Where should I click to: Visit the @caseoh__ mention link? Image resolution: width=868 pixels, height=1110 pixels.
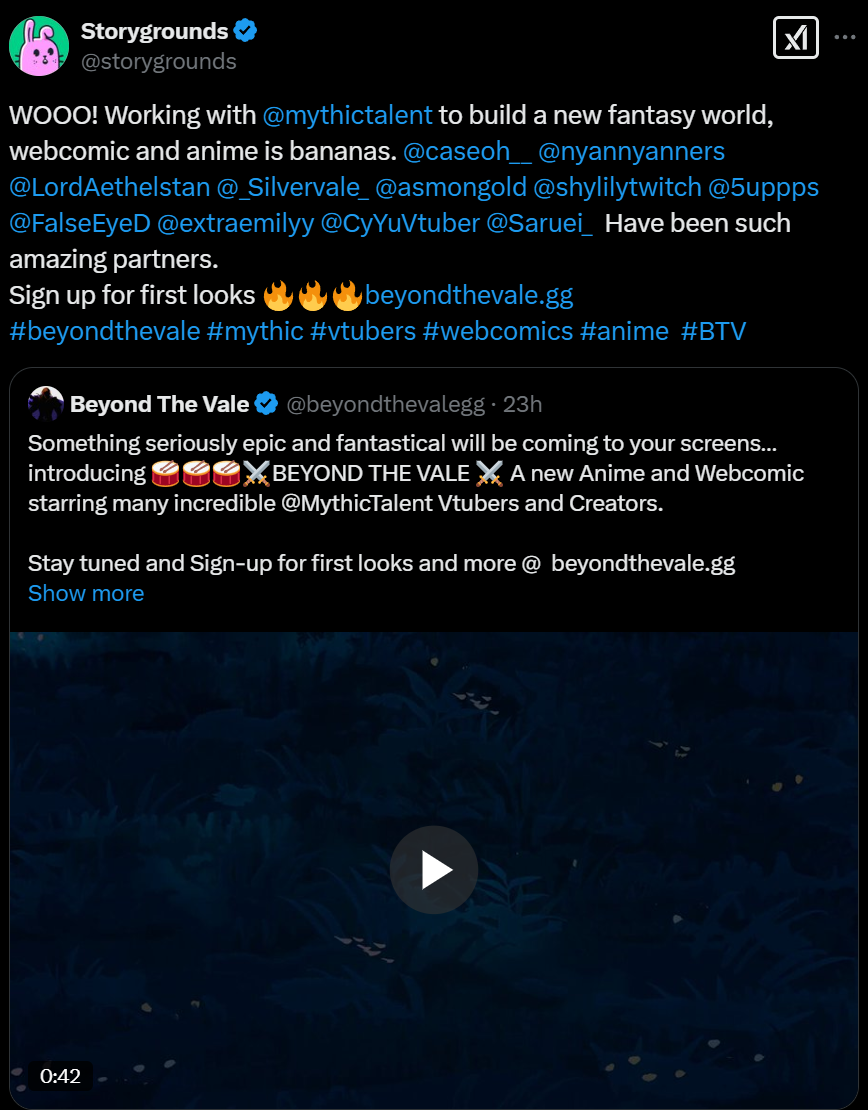(467, 151)
